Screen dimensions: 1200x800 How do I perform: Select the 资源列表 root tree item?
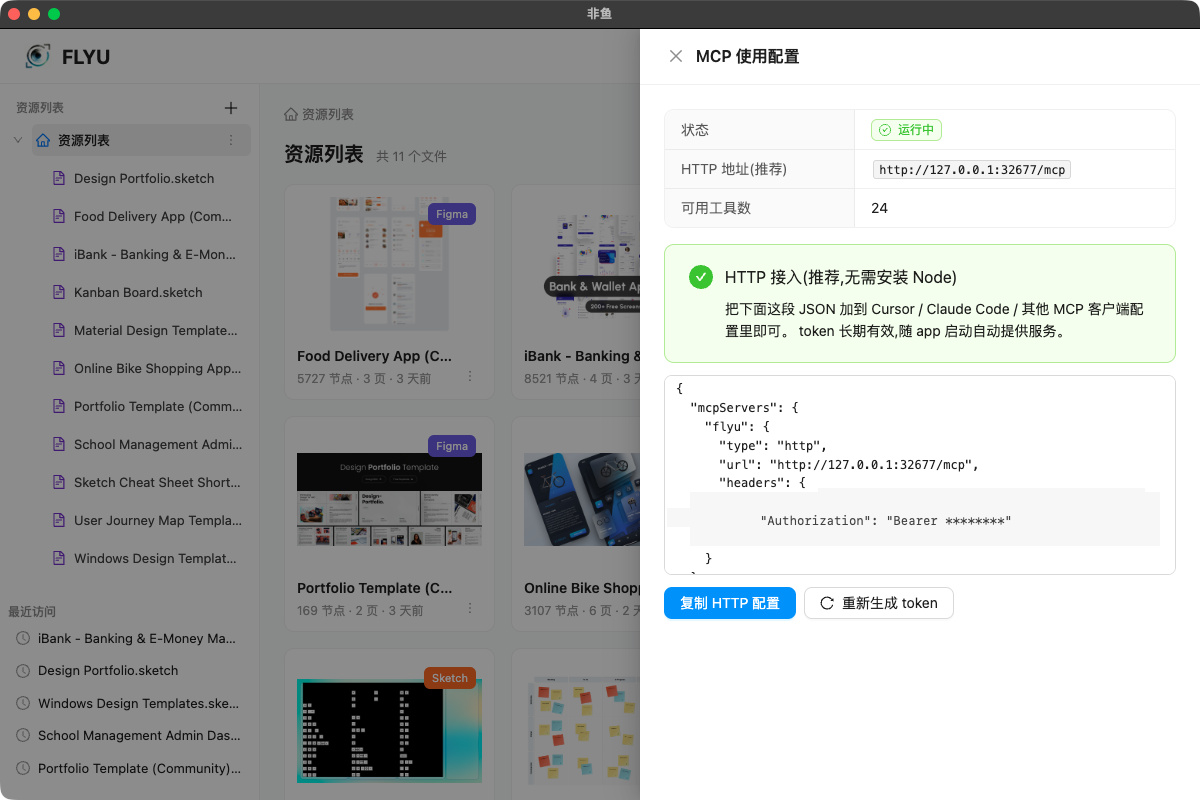[141, 140]
